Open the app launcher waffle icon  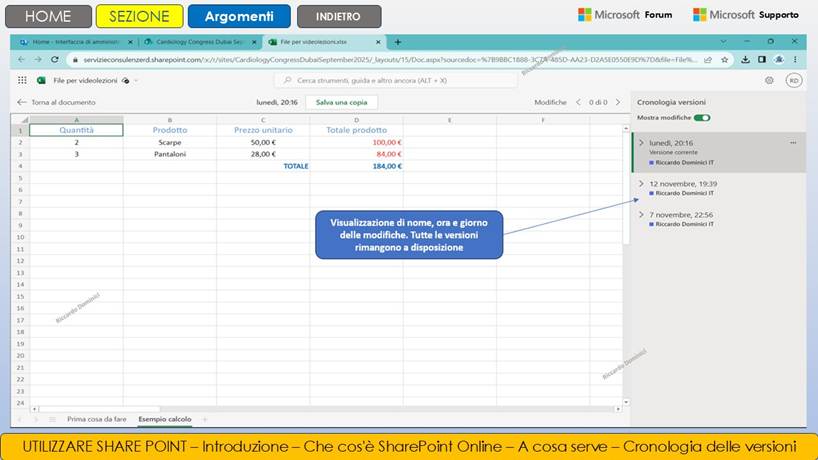(x=22, y=80)
